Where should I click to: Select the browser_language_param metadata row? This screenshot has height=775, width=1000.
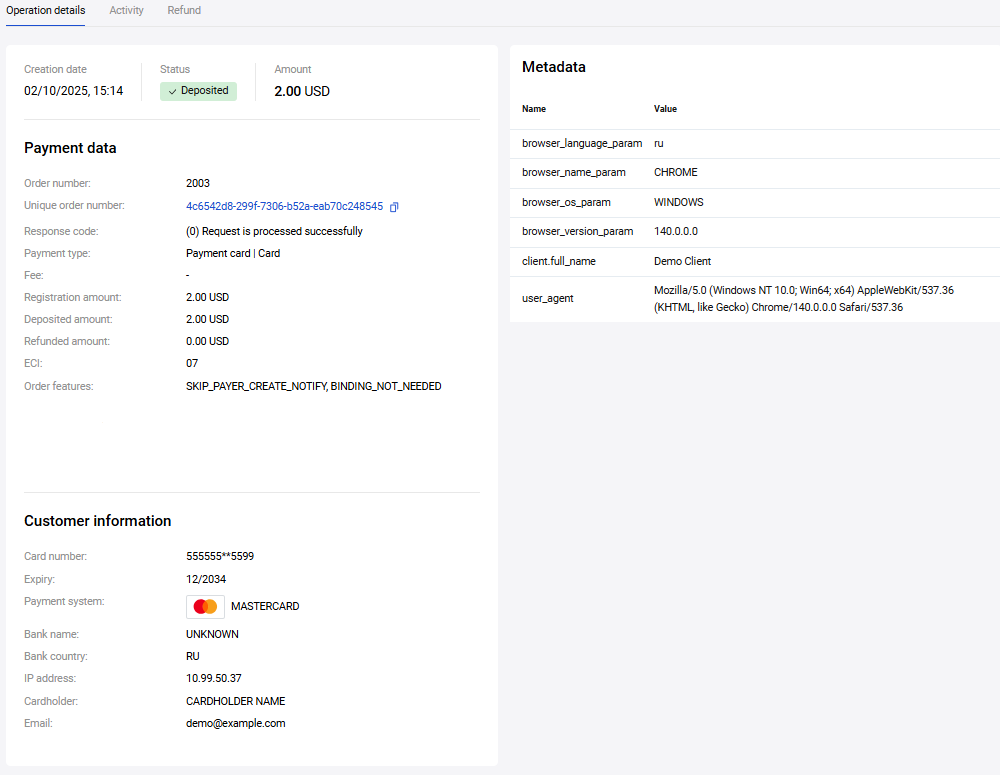click(x=582, y=144)
